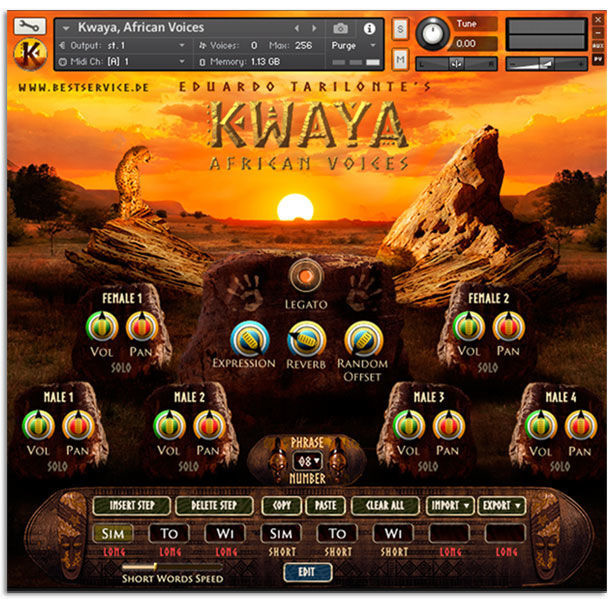Solo the instrument with S button

(400, 29)
